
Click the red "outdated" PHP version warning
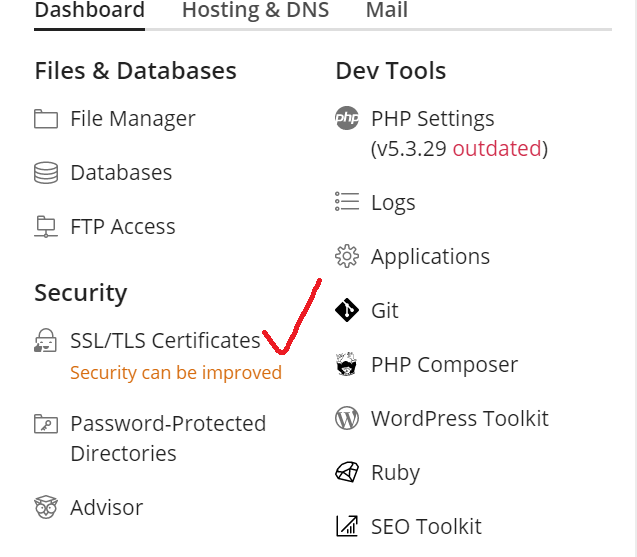pos(497,149)
